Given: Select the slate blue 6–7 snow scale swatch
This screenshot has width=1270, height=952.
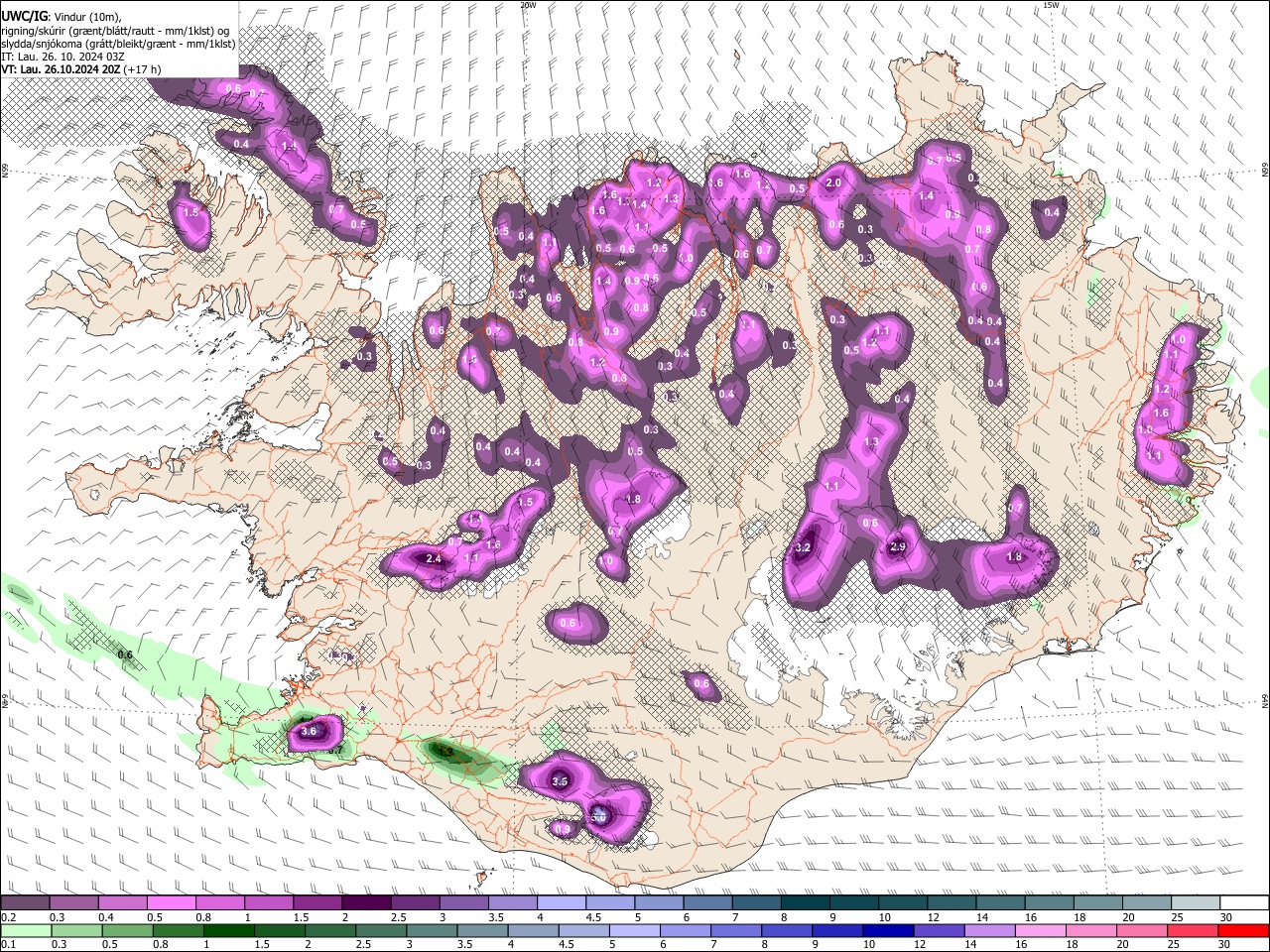Looking at the screenshot, I should (708, 902).
